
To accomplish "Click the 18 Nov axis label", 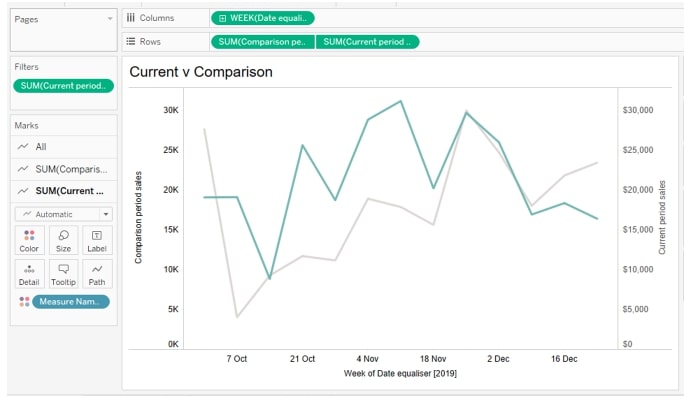I will click(433, 359).
